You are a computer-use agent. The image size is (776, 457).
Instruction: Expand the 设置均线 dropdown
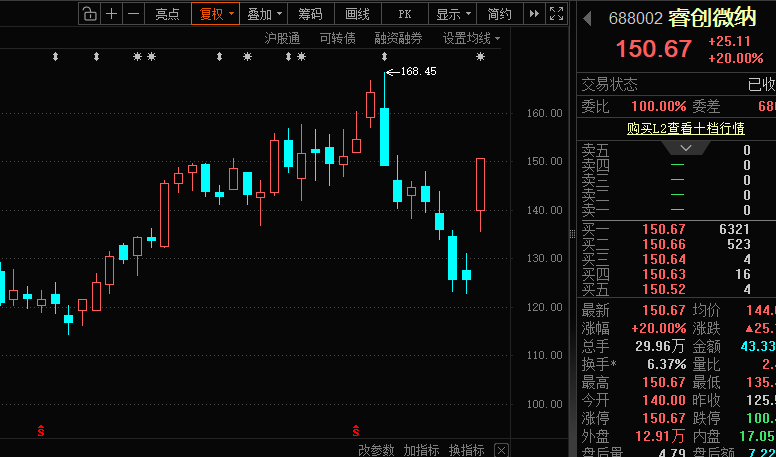(471, 39)
